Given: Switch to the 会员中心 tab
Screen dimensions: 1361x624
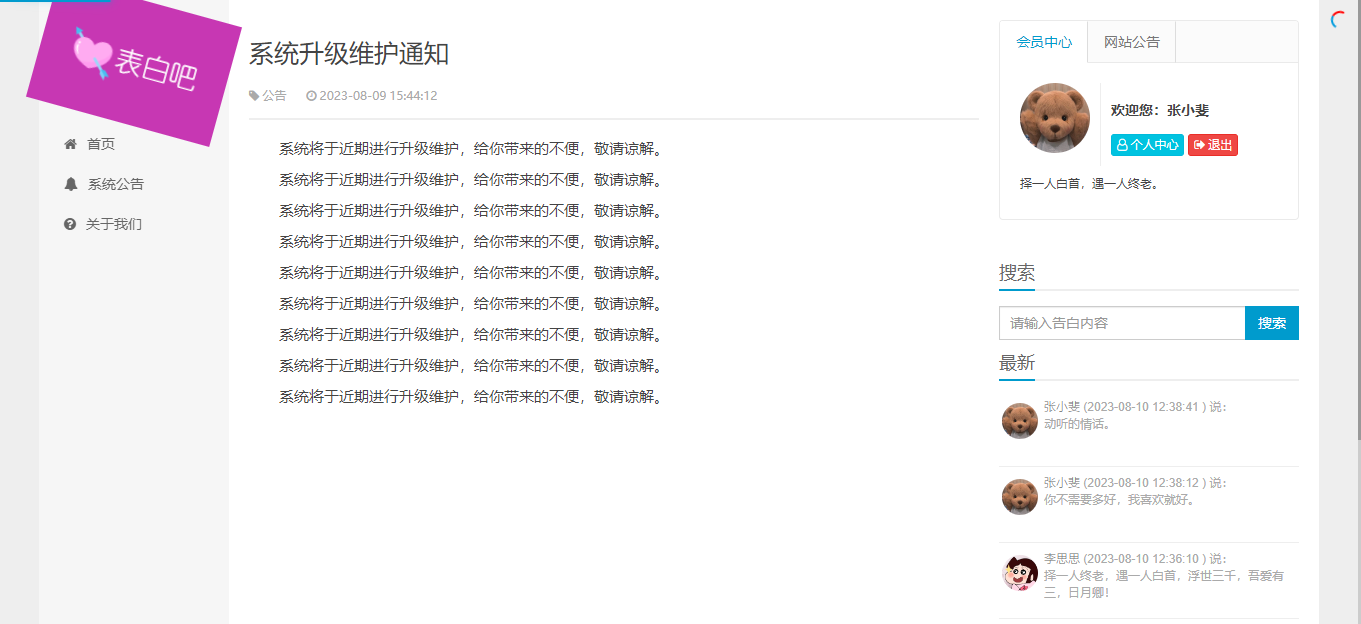Looking at the screenshot, I should tap(1044, 42).
